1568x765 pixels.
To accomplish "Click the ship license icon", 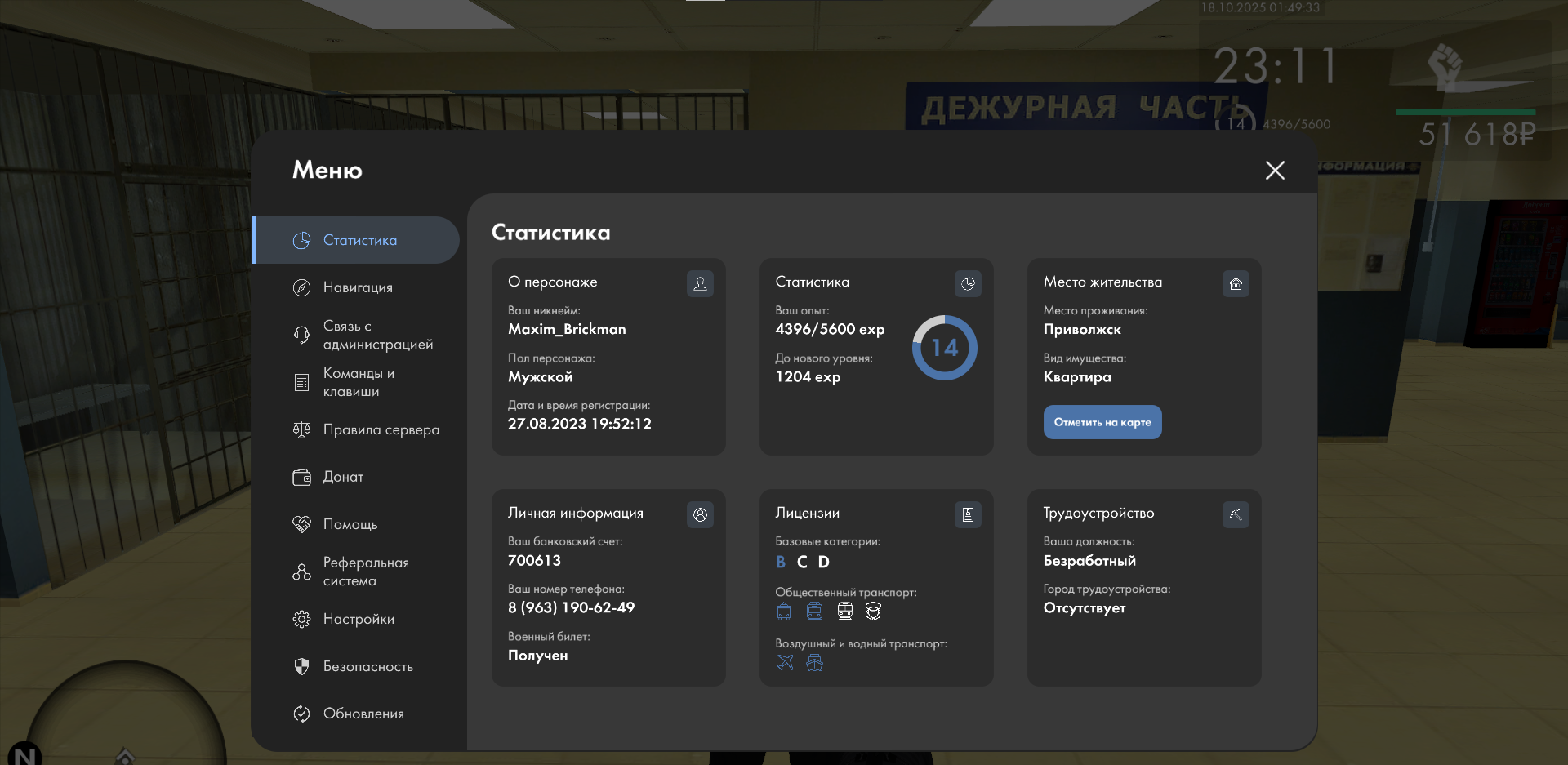I will pyautogui.click(x=814, y=662).
